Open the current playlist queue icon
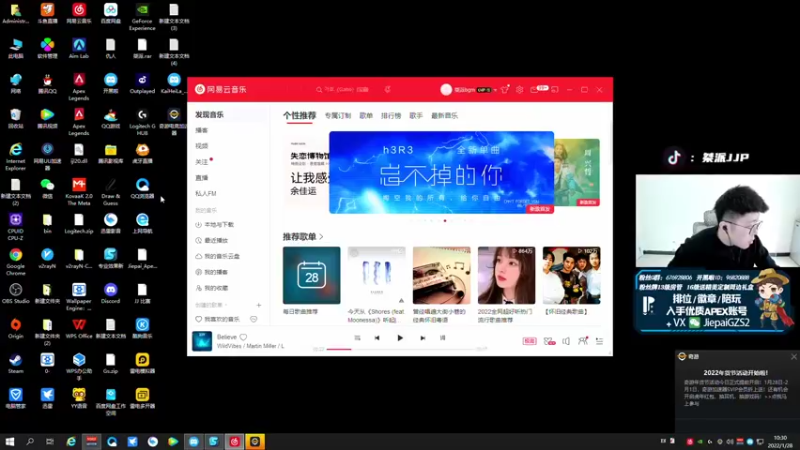The image size is (800, 450). click(599, 341)
